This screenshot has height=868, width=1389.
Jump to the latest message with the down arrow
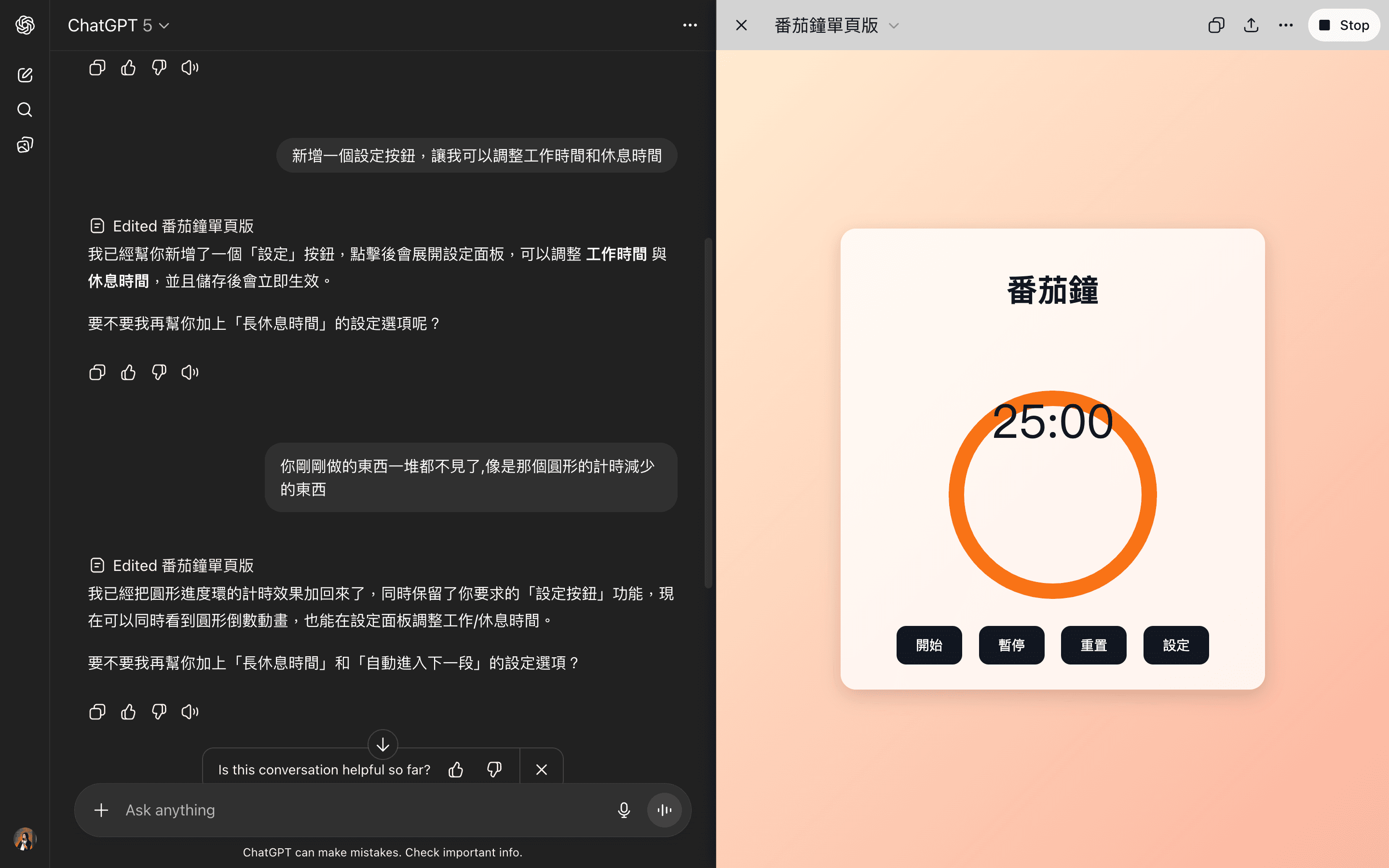(x=383, y=745)
